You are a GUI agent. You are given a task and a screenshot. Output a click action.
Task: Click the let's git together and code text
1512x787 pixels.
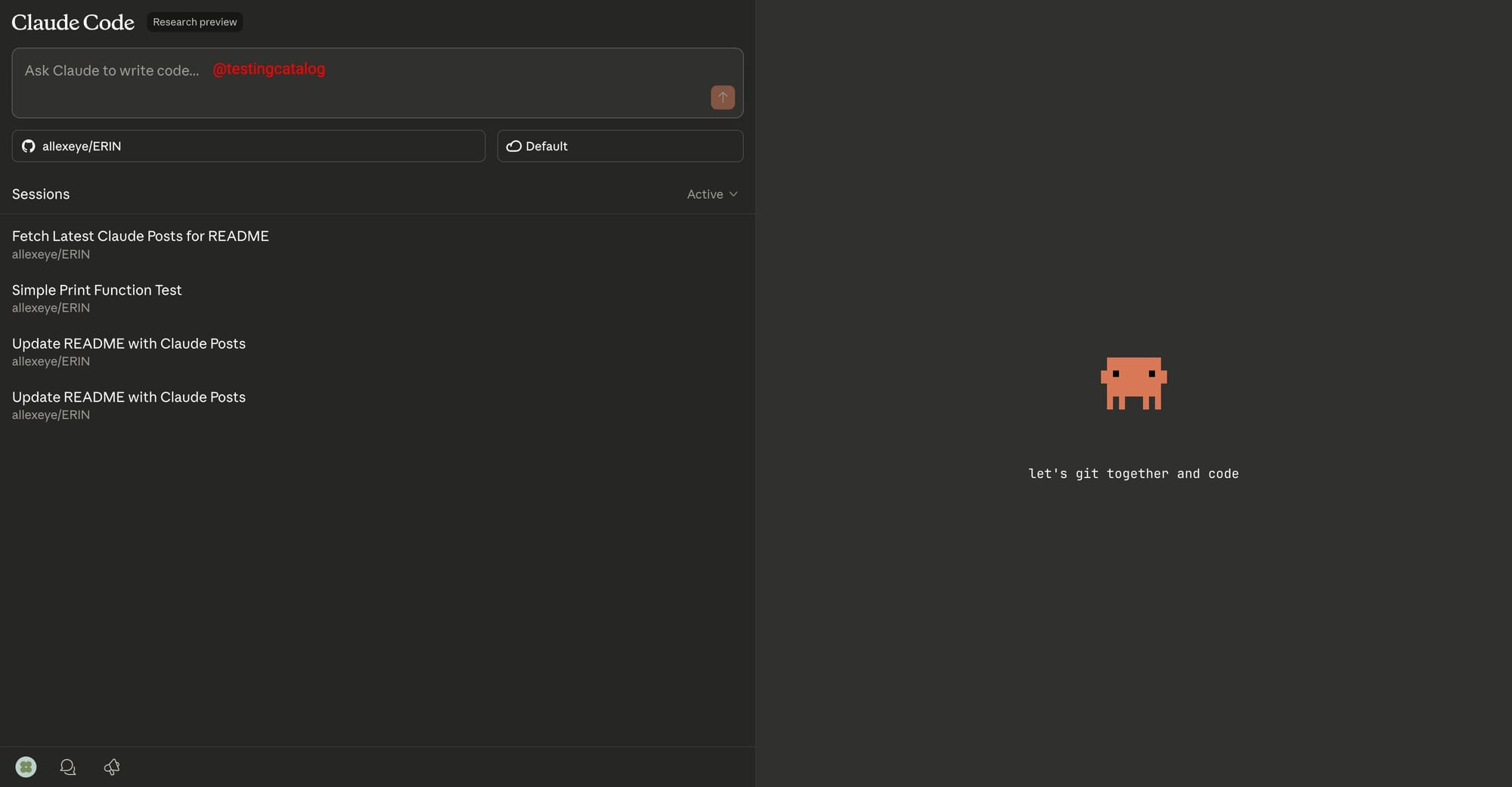pos(1133,473)
